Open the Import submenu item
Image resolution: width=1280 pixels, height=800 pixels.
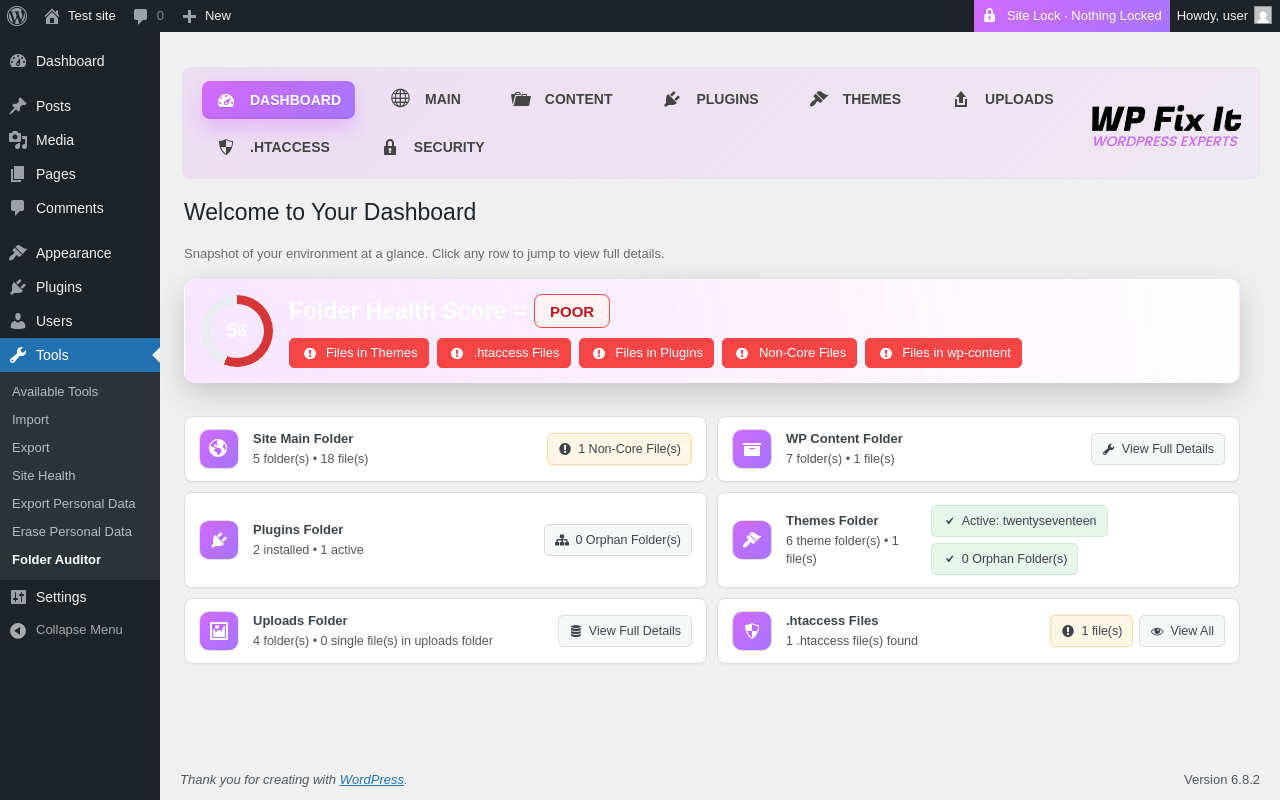30,419
